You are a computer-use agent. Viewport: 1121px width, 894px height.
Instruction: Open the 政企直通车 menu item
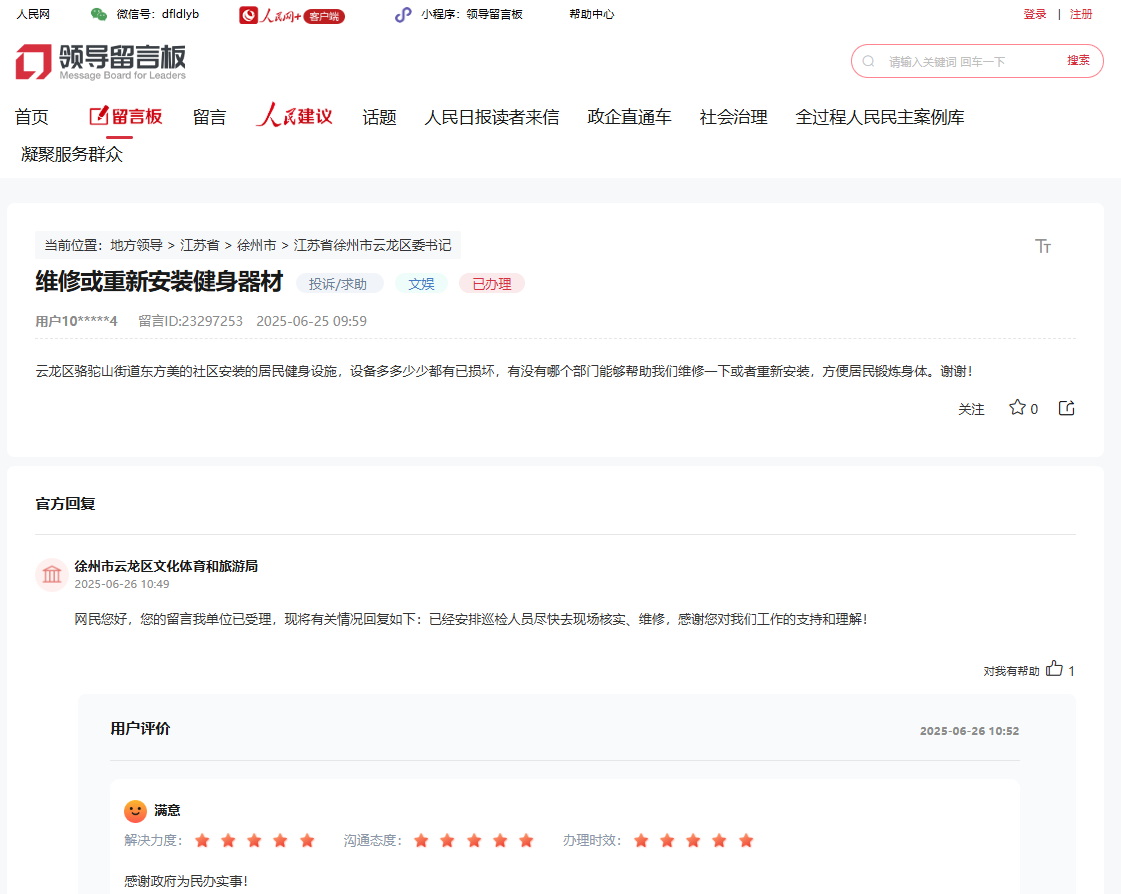[x=628, y=117]
